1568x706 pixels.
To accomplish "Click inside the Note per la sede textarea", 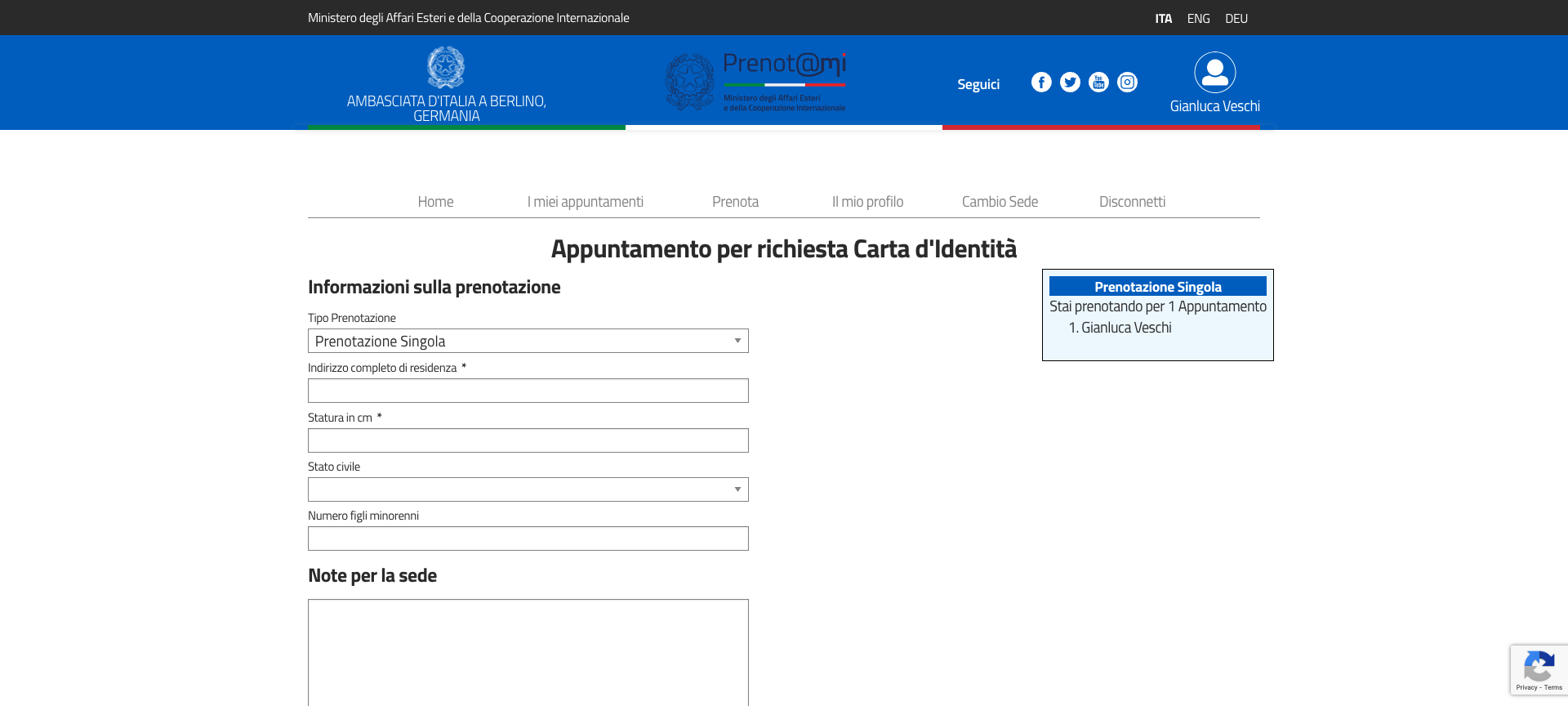I will [x=528, y=652].
